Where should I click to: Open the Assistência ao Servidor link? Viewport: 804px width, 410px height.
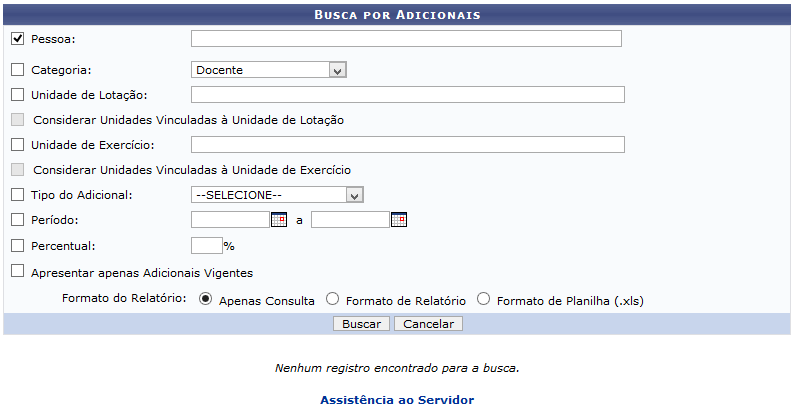397,400
